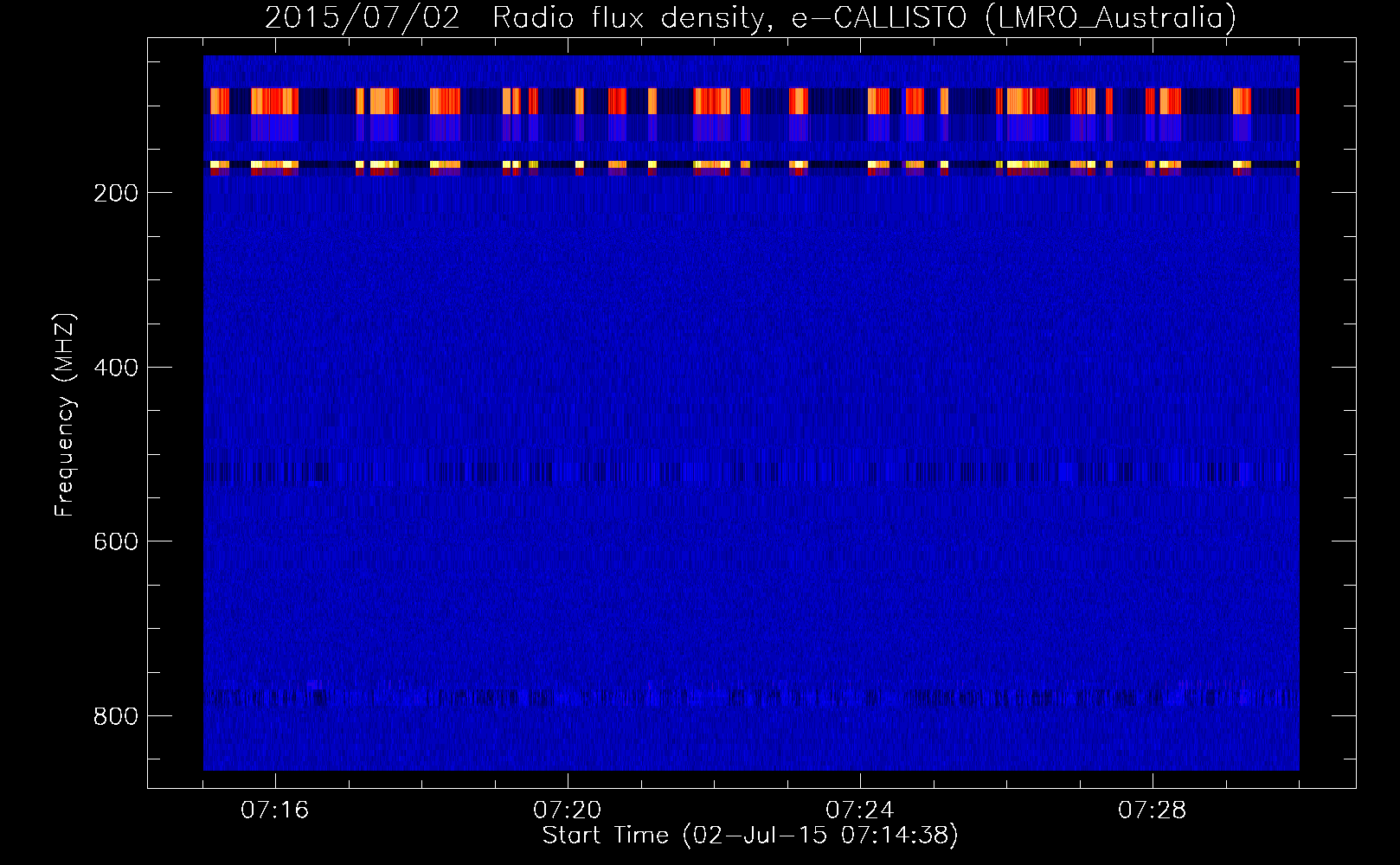Click the 600 frequency tick label
The image size is (1400, 865).
click(116, 541)
